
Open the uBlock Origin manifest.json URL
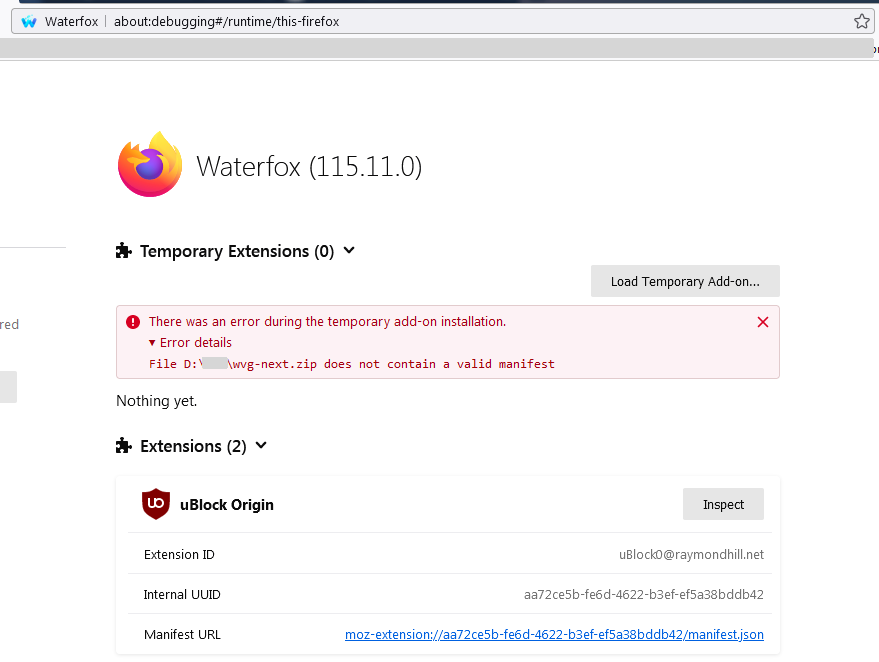(554, 634)
